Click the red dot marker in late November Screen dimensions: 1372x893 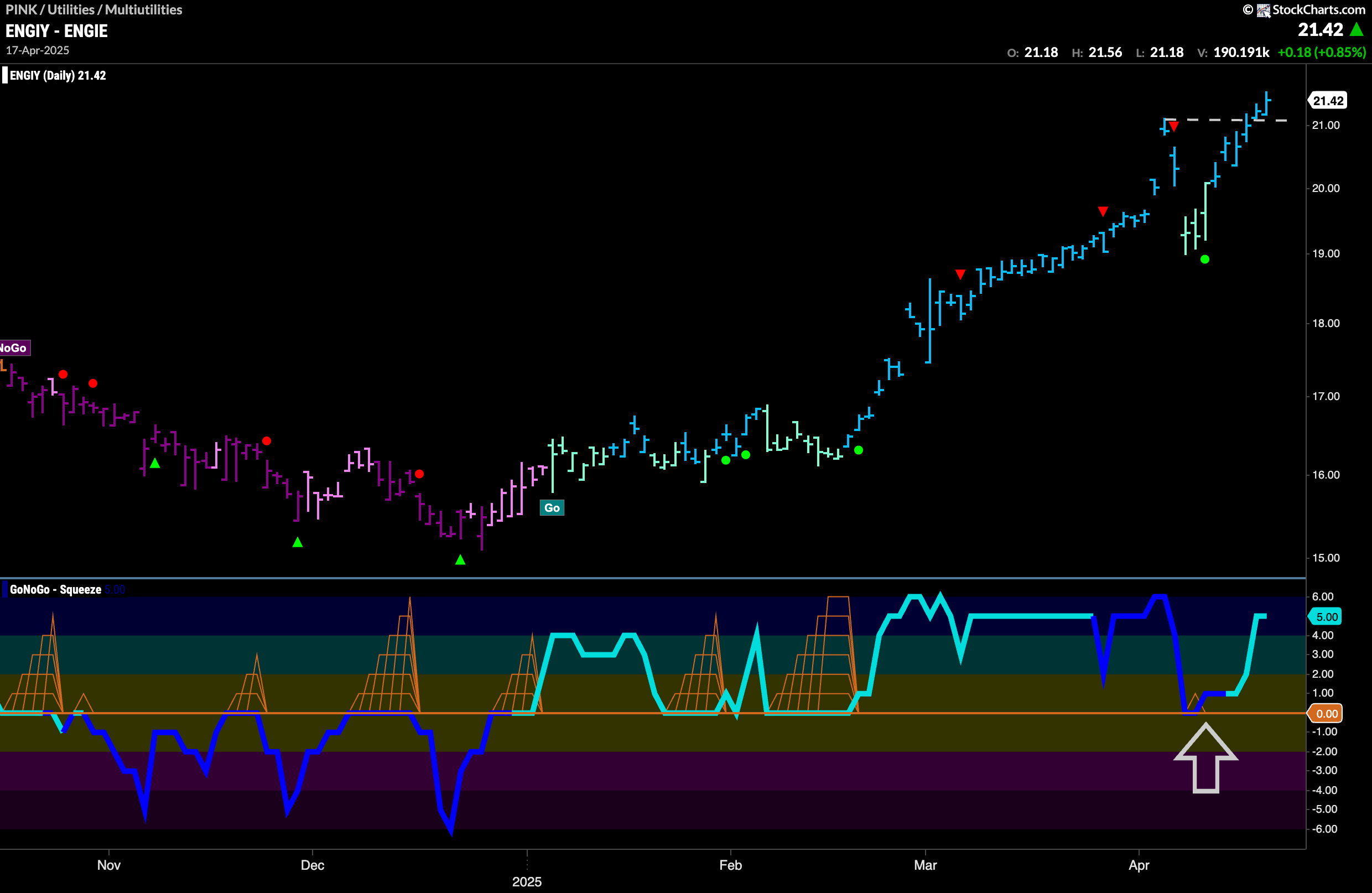click(x=266, y=441)
